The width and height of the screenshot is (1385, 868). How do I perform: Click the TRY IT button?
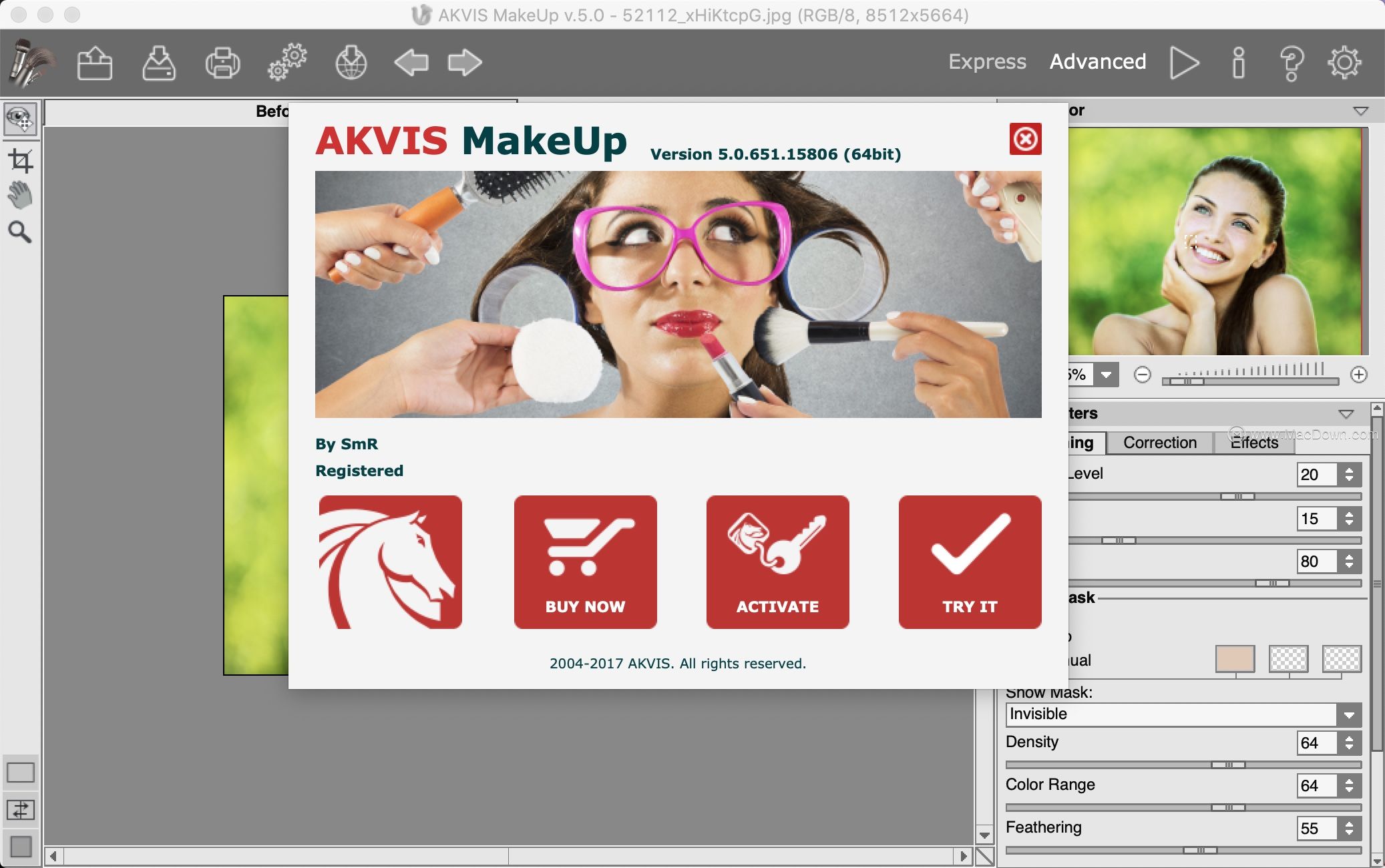(970, 562)
